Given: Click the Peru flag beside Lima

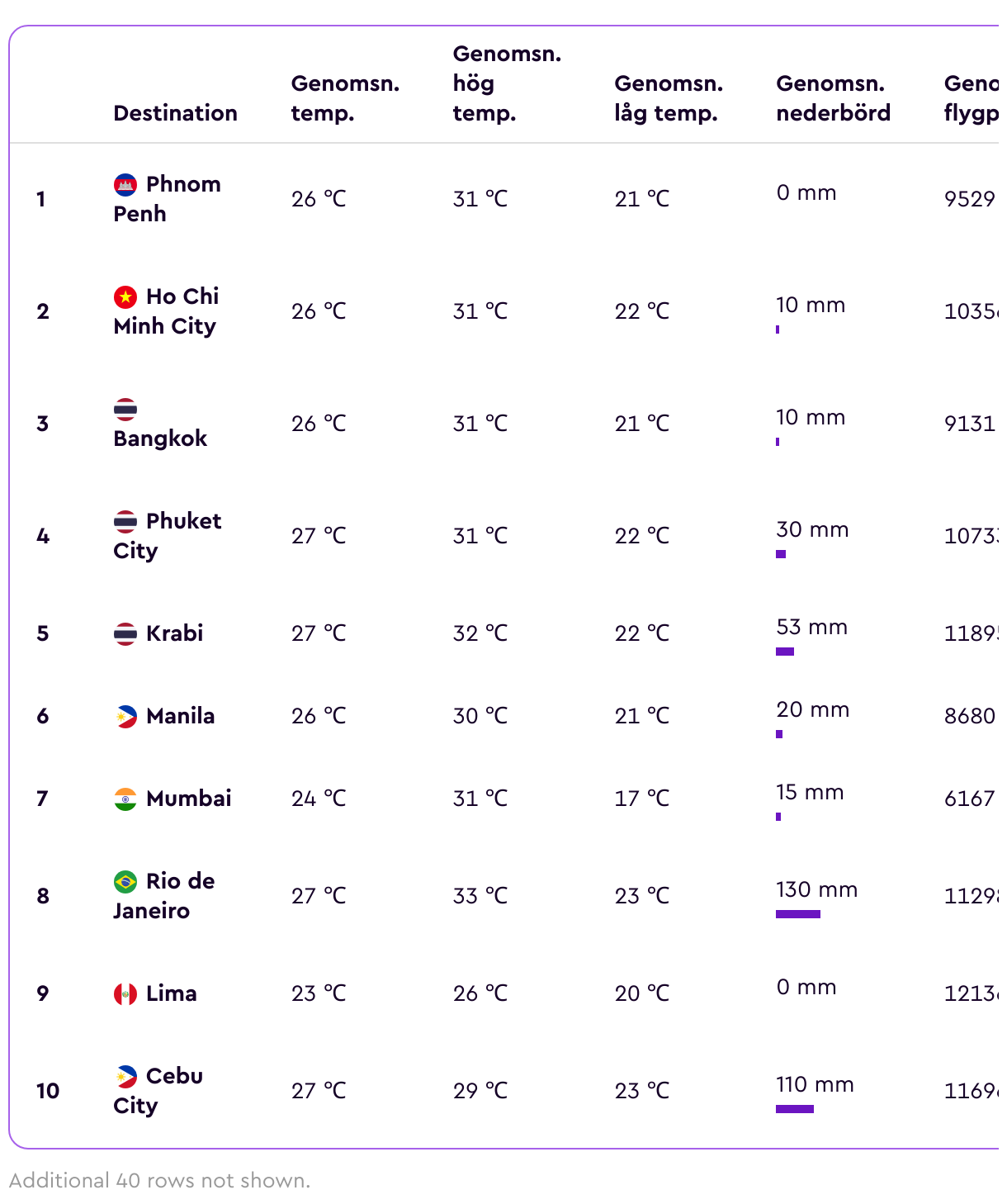Looking at the screenshot, I should [x=125, y=993].
